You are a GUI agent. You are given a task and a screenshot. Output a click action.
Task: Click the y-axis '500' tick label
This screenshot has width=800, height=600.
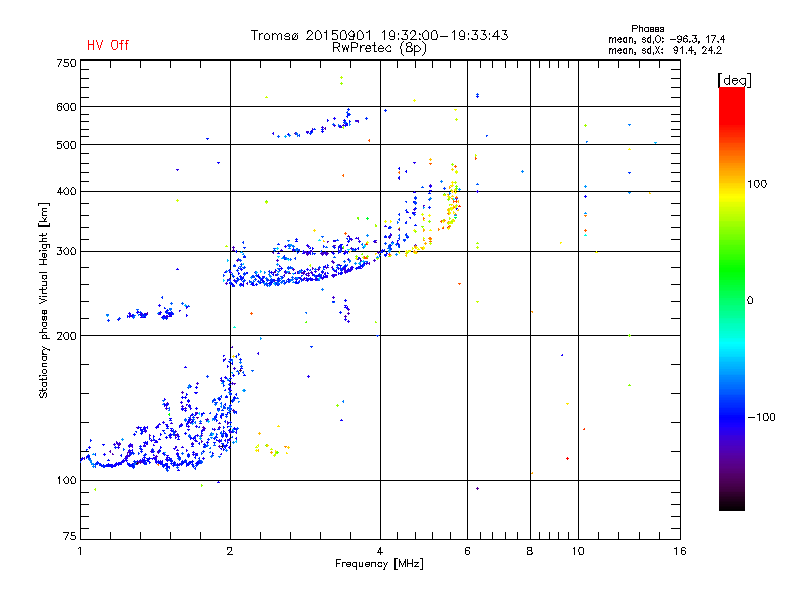click(x=66, y=145)
